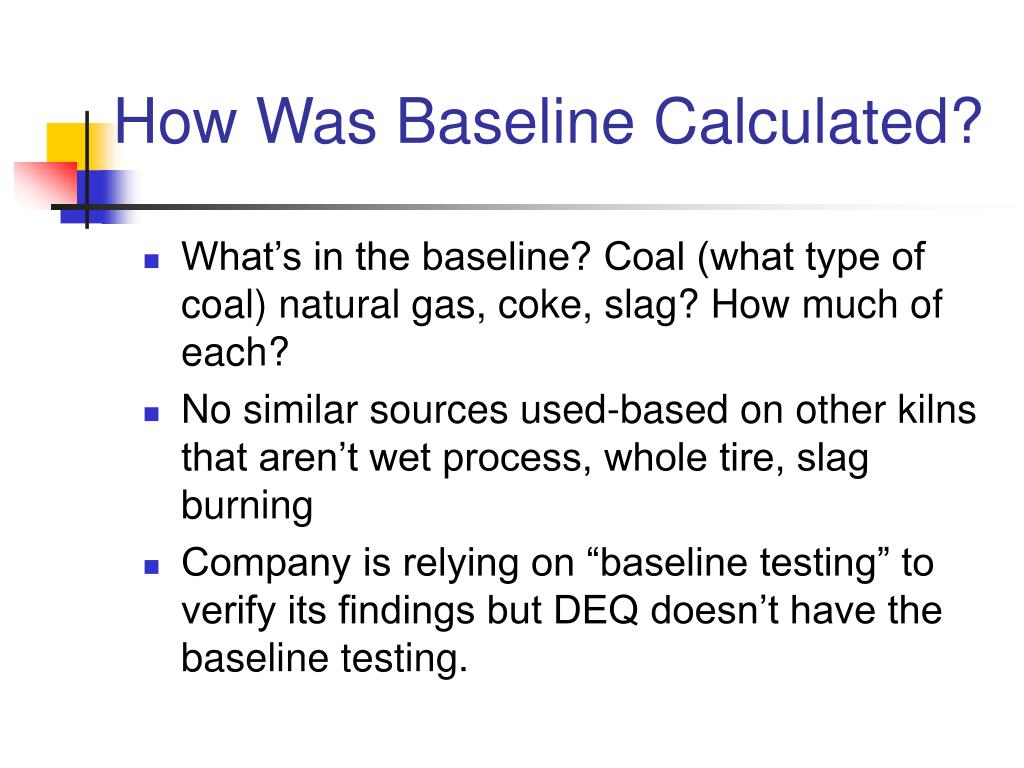
Task: Click the word 'each?' in first bullet
Action: (235, 353)
